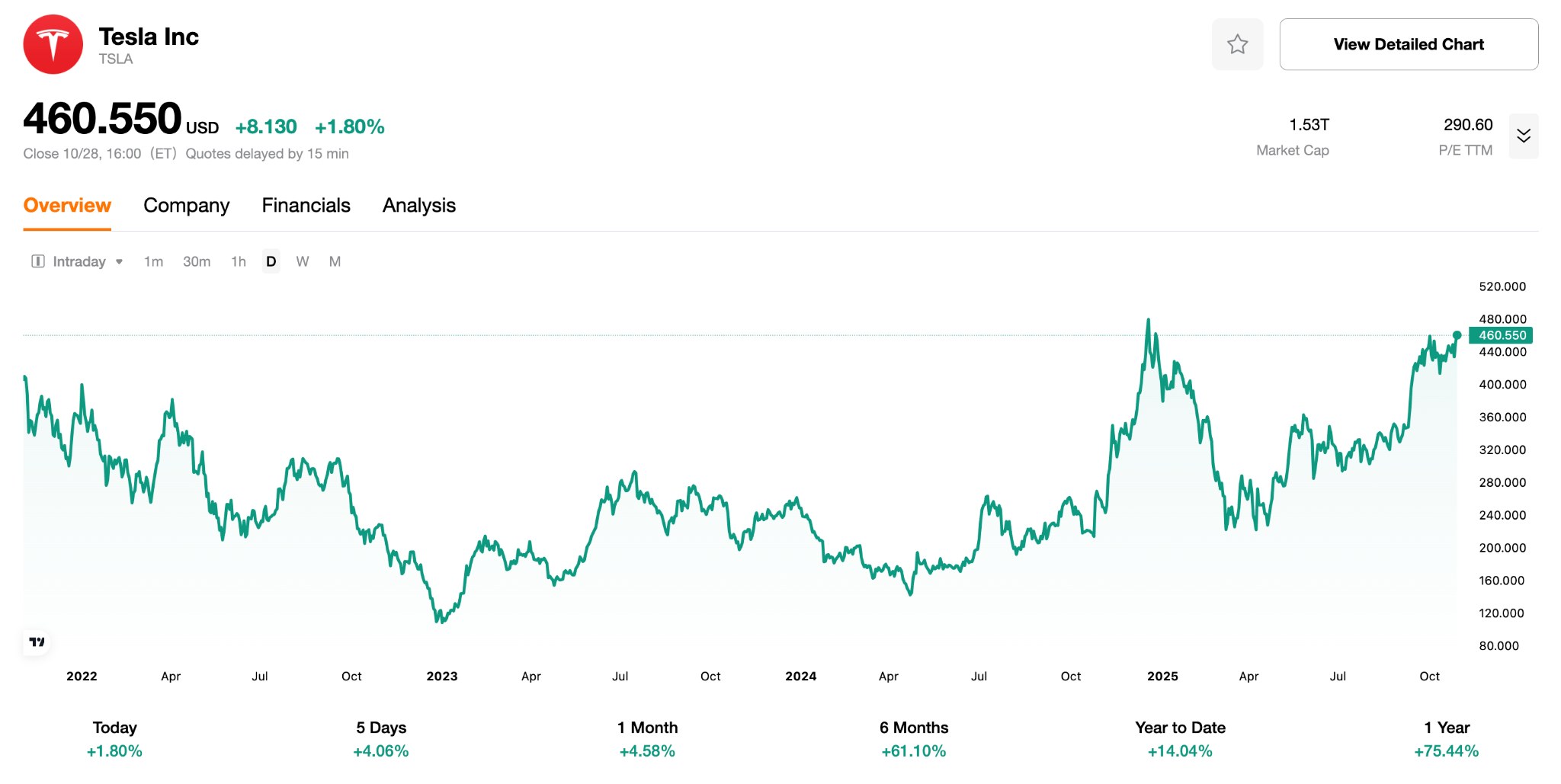Click the 460.550 price label on the axis

point(1502,334)
